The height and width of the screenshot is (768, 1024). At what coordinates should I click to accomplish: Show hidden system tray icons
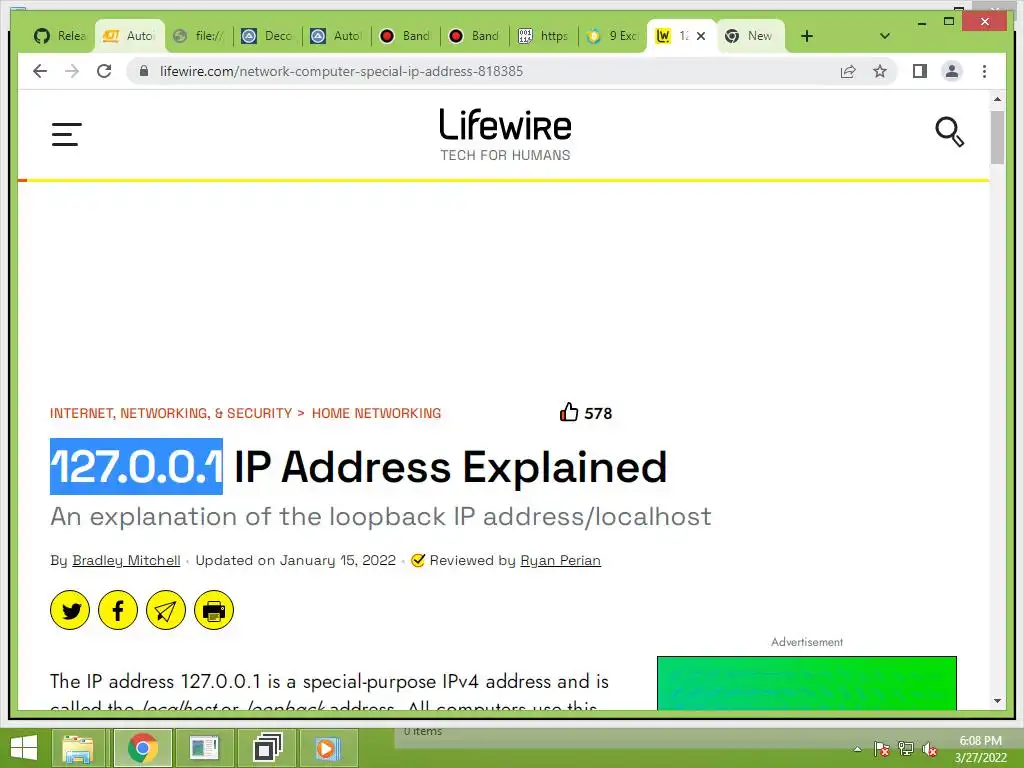858,749
